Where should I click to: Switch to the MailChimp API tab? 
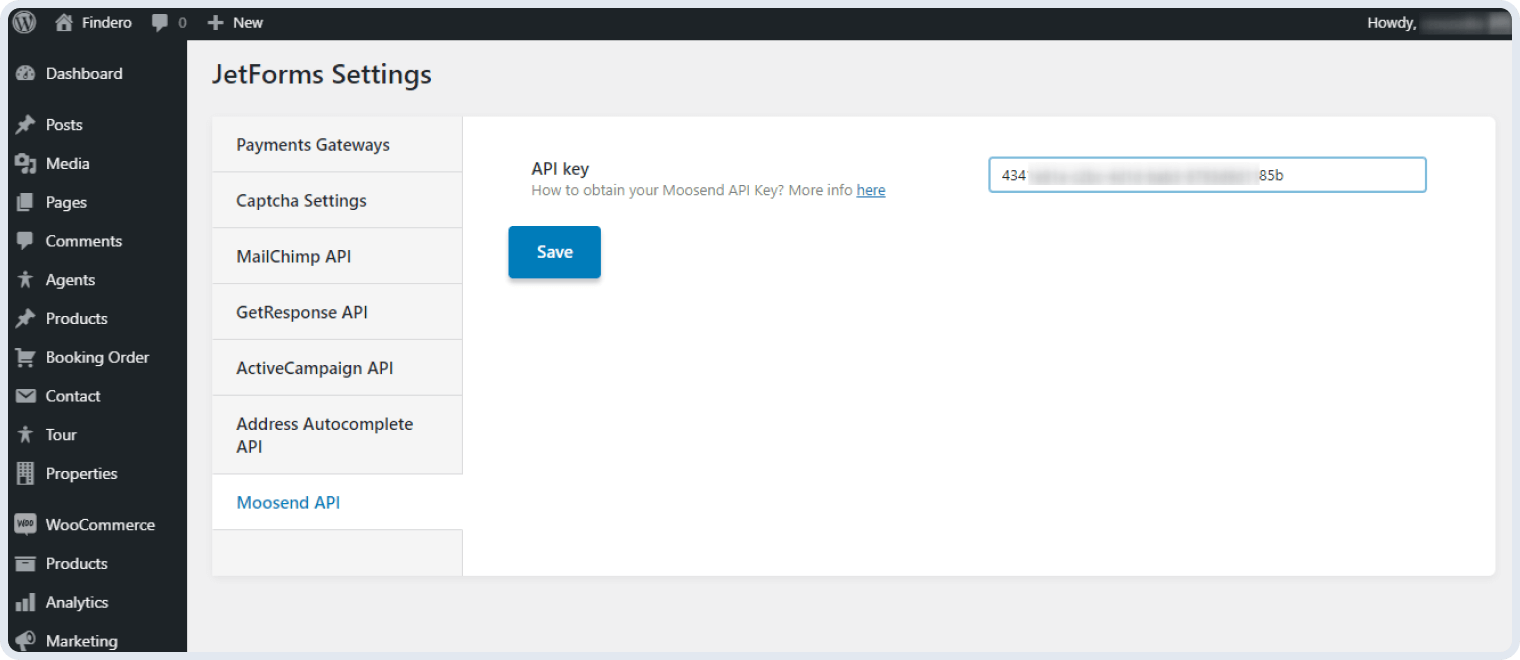click(x=293, y=256)
